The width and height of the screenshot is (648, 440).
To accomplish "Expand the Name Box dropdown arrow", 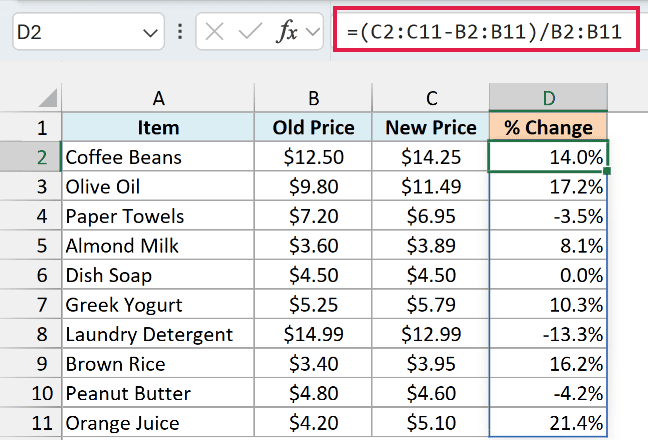I will pyautogui.click(x=150, y=33).
